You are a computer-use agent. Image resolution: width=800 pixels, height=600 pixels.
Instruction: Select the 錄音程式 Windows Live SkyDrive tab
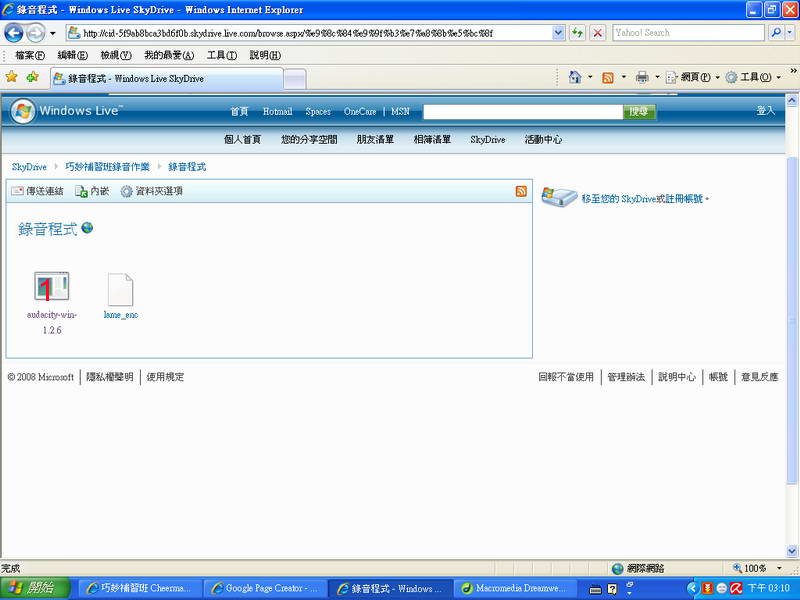[x=166, y=79]
